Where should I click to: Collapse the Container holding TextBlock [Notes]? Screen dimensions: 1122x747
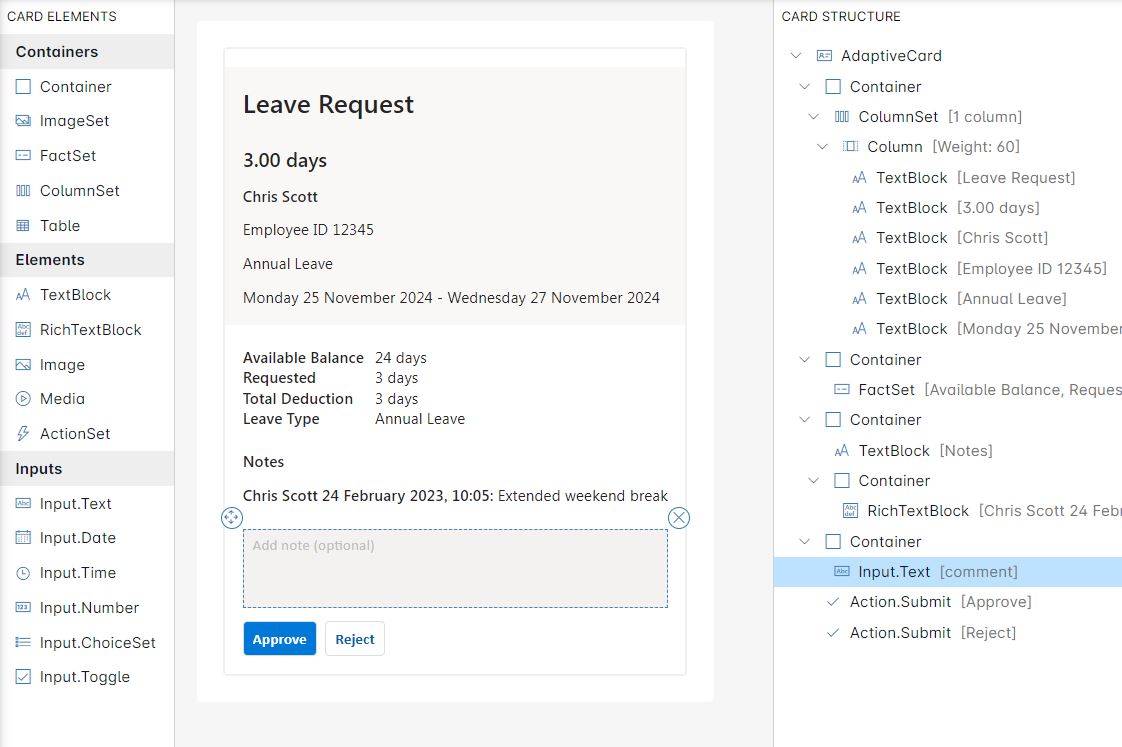click(804, 420)
